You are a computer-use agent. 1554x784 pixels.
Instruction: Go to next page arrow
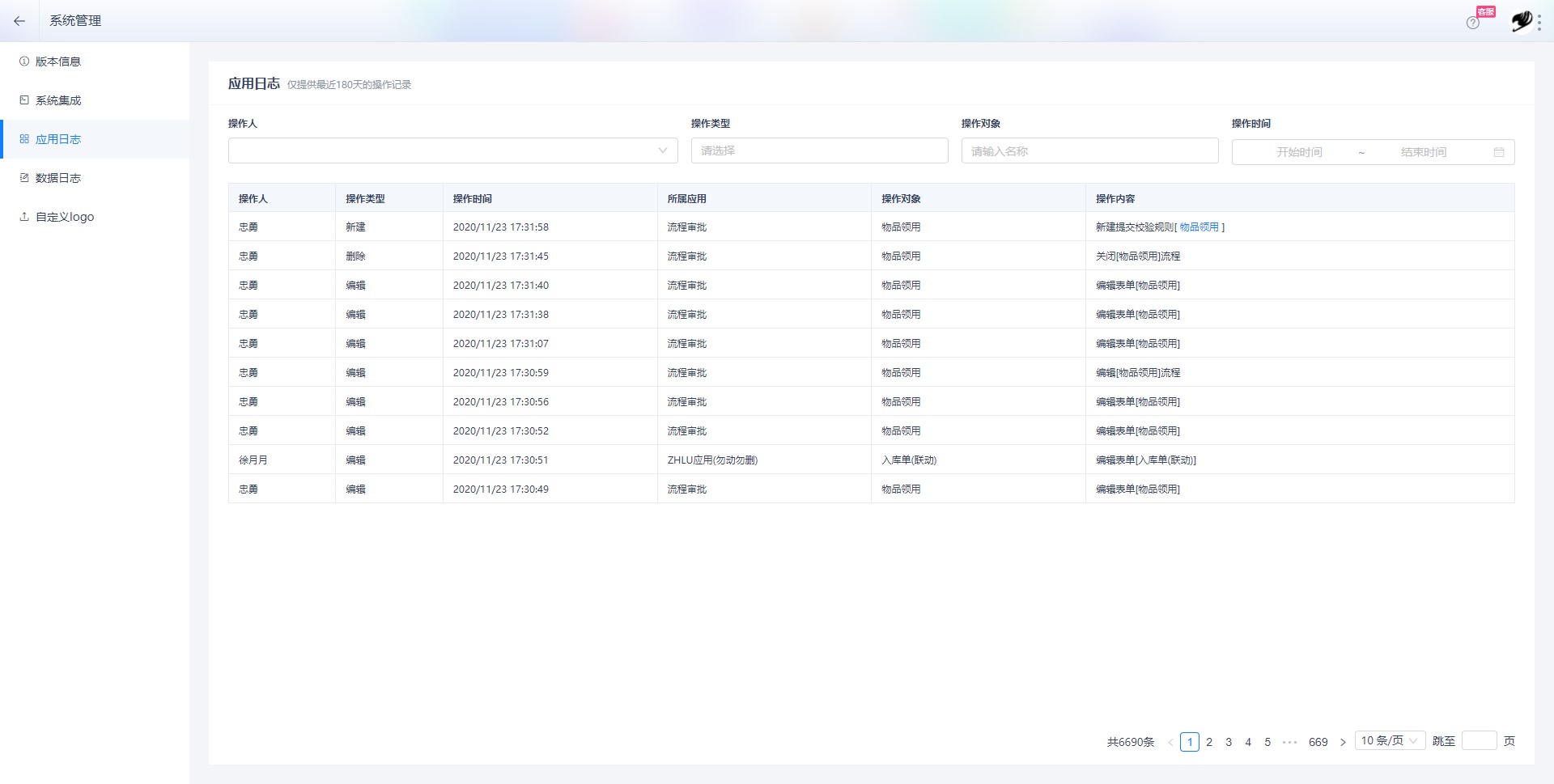pyautogui.click(x=1343, y=742)
